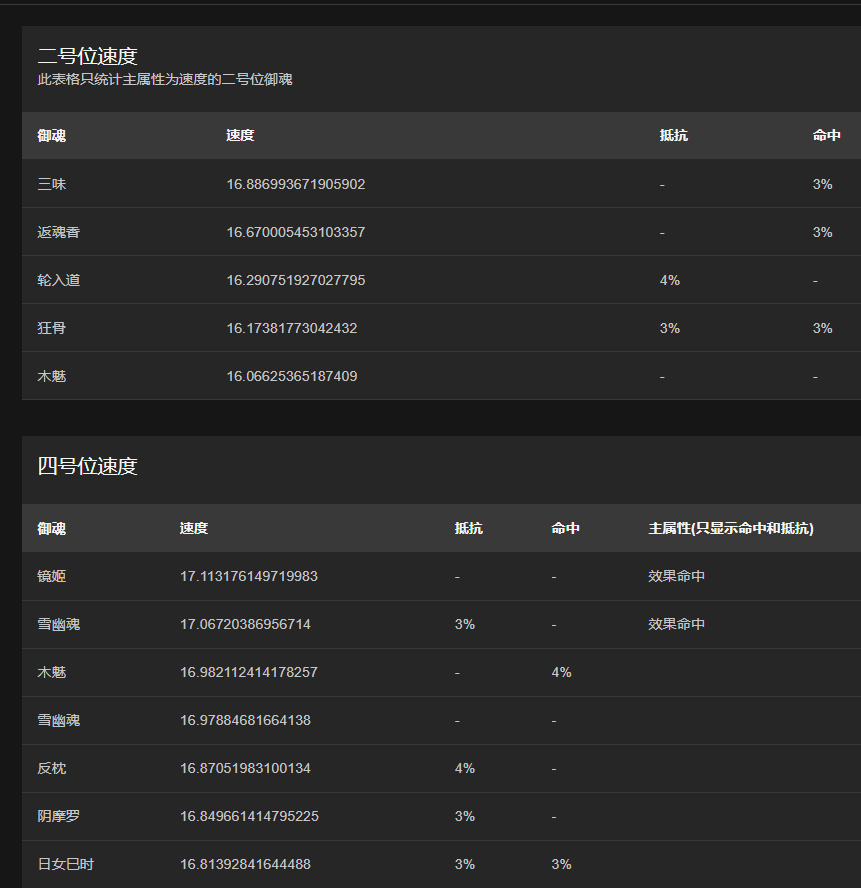Click 抵抗 value 3% in 日女巳时 row
This screenshot has height=888, width=861.
pyautogui.click(x=464, y=864)
